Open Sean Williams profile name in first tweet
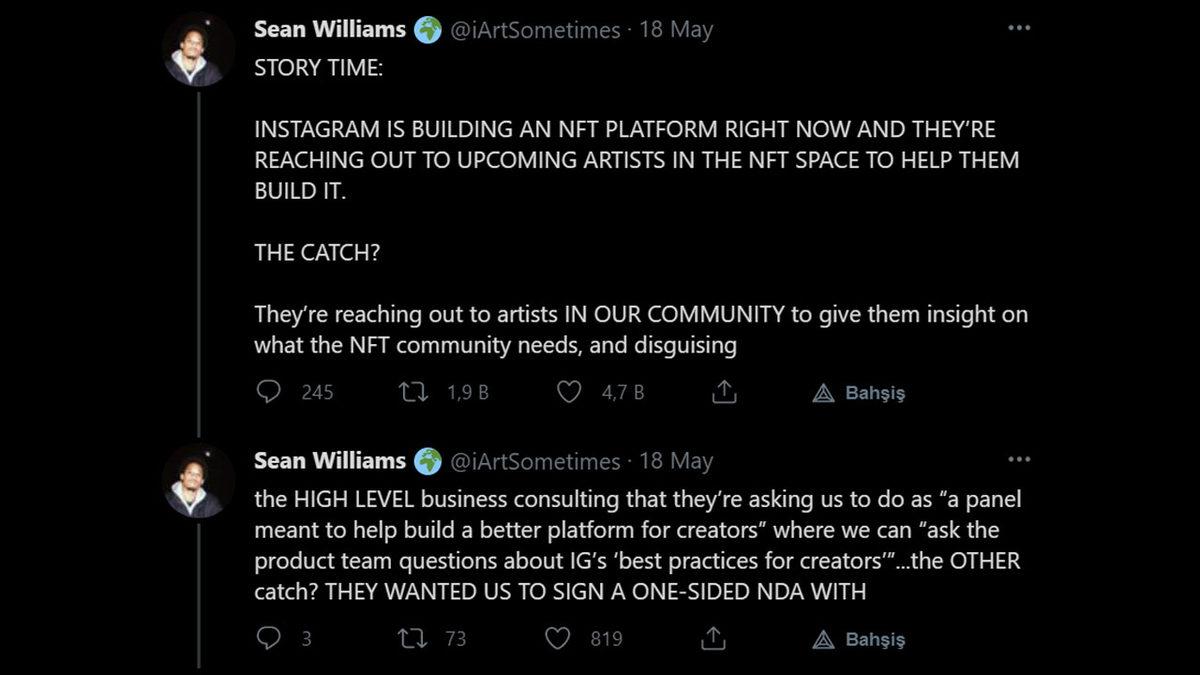This screenshot has width=1200, height=675. pos(329,29)
